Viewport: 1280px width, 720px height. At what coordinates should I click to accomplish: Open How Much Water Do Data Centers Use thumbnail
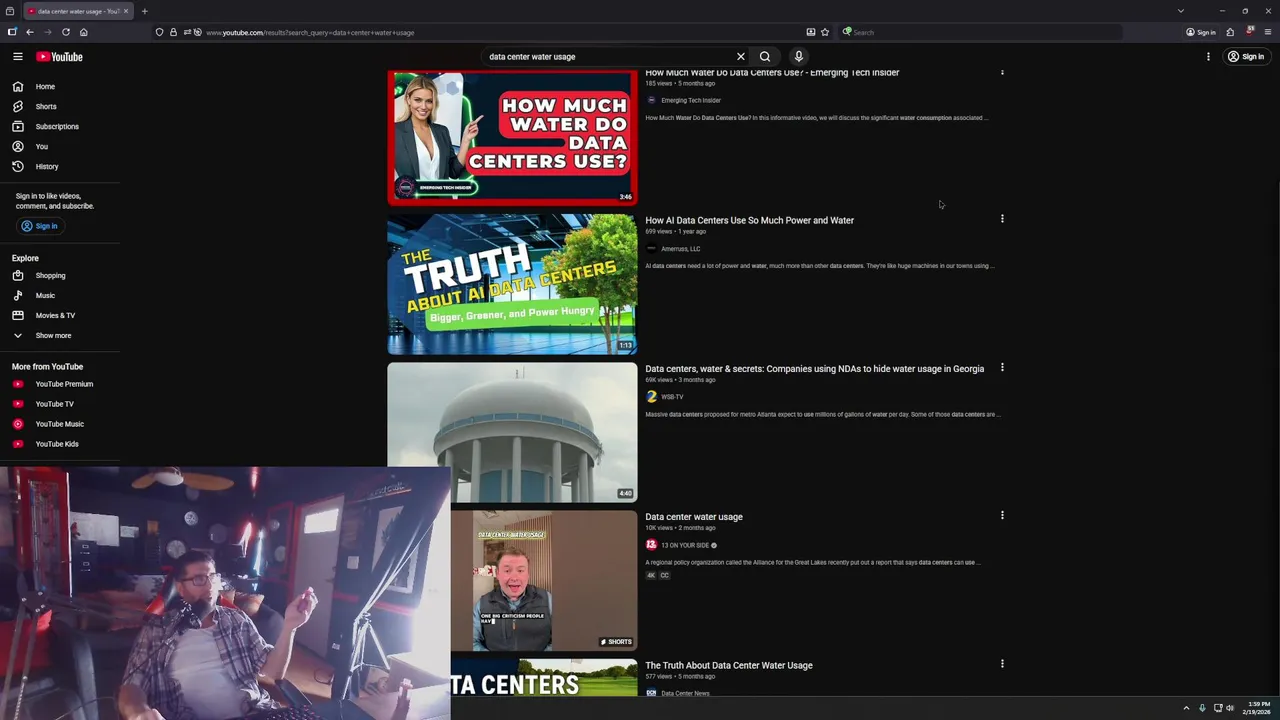pos(512,137)
